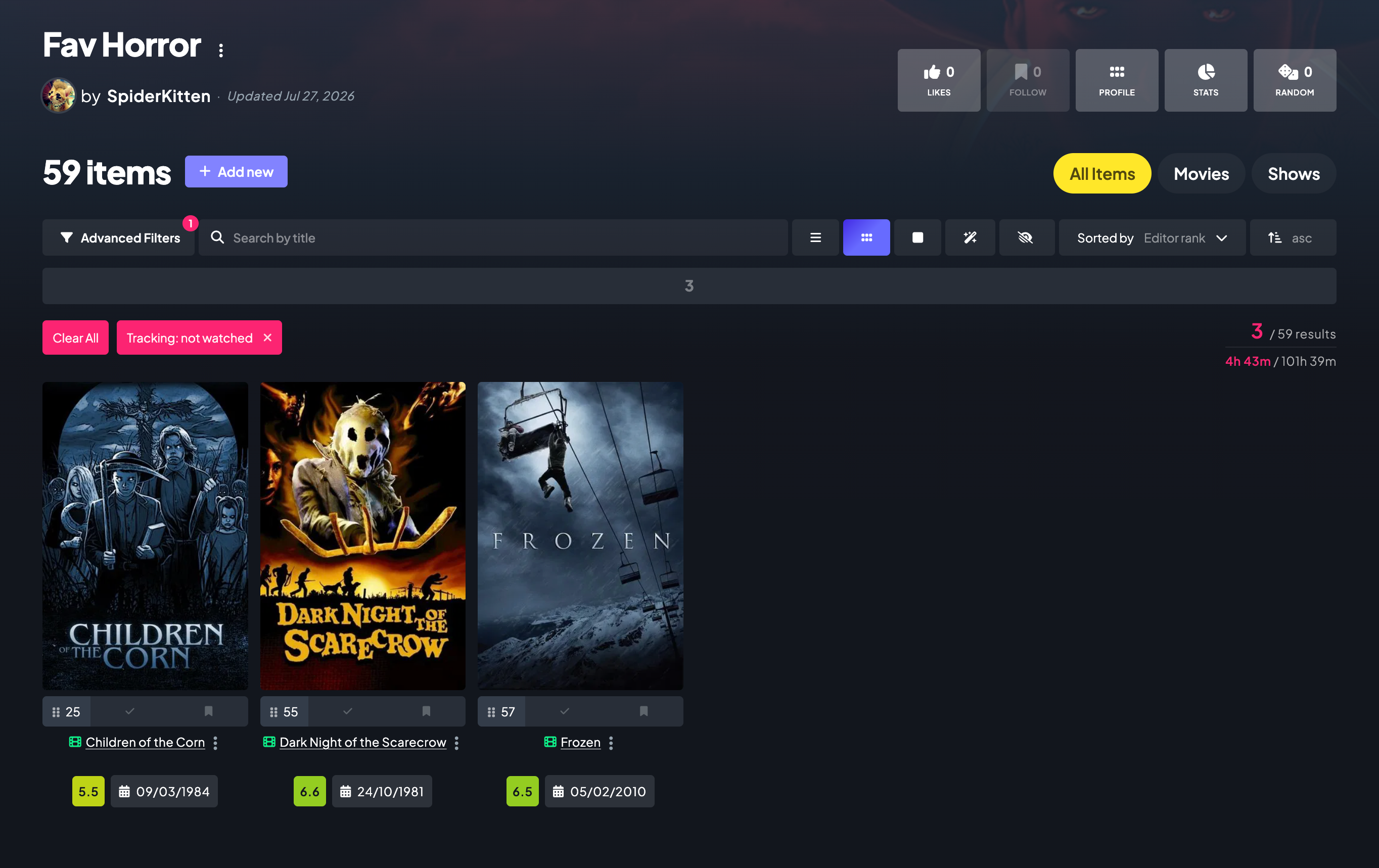Viewport: 1379px width, 868px height.
Task: Click the group header bar labeled 3
Action: pyautogui.click(x=689, y=286)
